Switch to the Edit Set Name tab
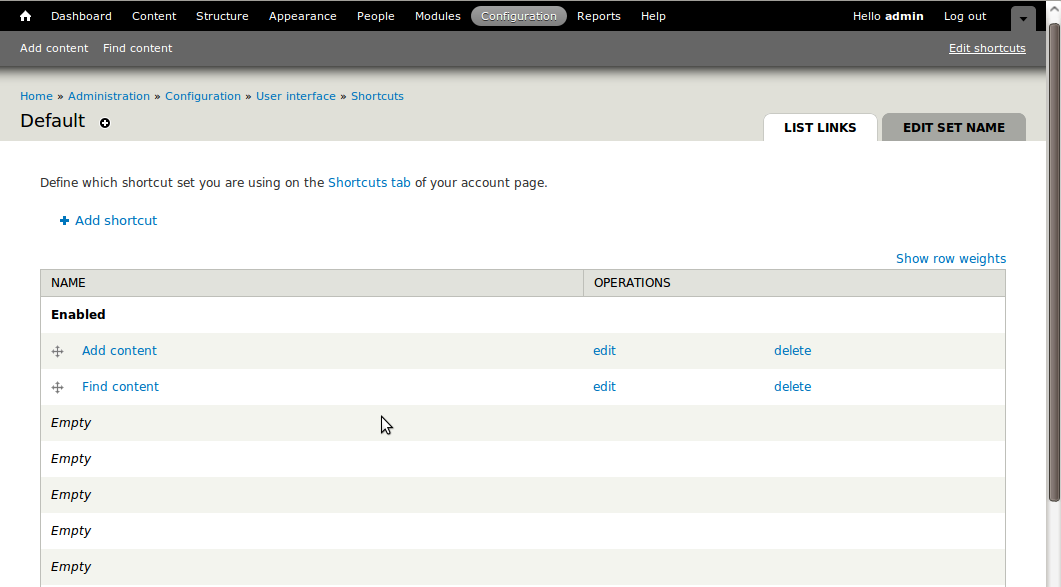The height and width of the screenshot is (587, 1061). [x=953, y=127]
